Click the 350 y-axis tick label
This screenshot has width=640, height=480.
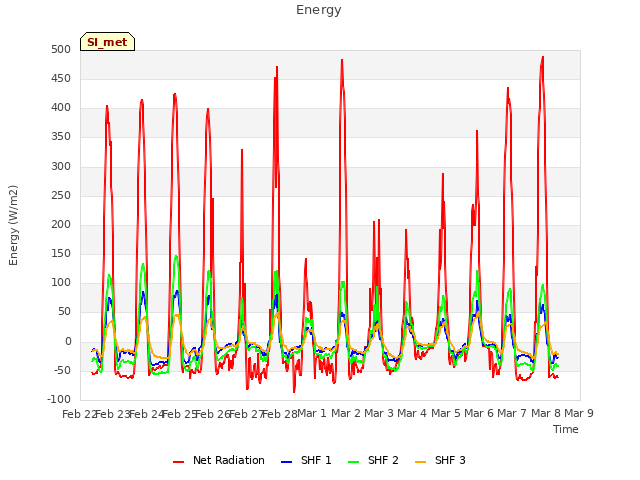click(x=61, y=137)
